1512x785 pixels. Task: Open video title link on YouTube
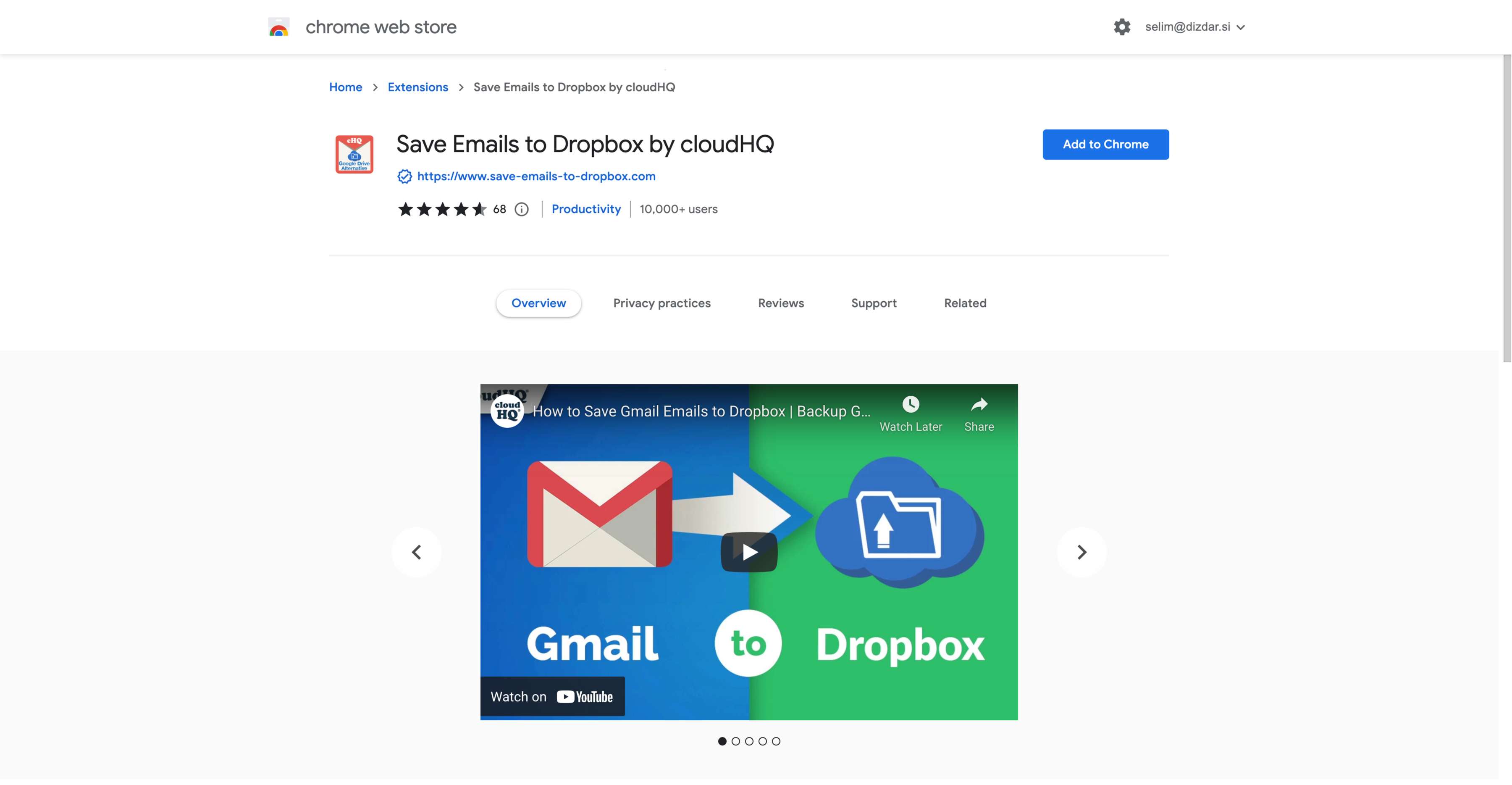pos(701,411)
